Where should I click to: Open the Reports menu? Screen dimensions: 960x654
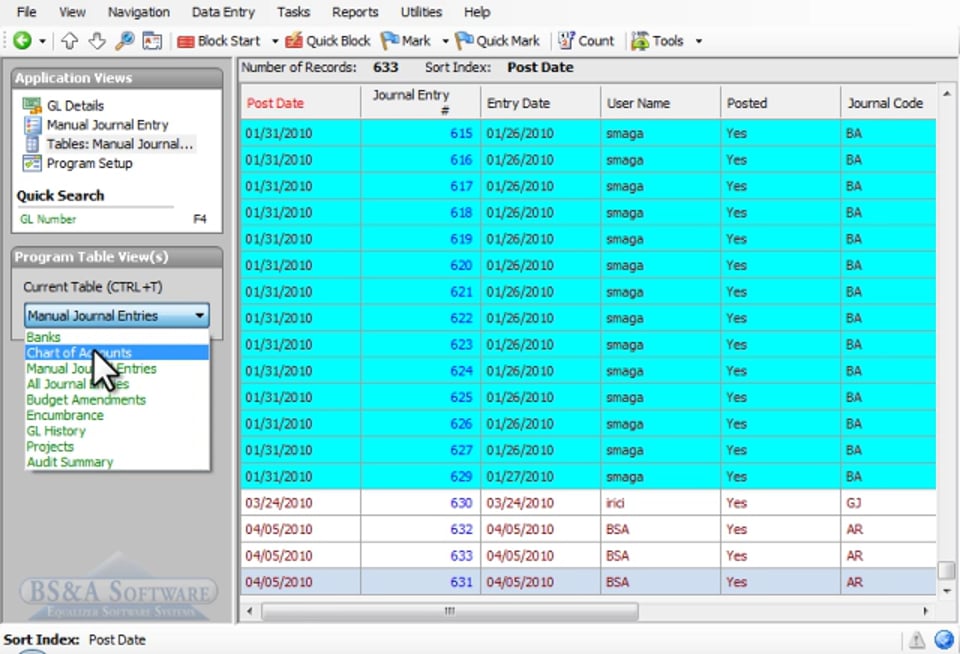point(355,12)
